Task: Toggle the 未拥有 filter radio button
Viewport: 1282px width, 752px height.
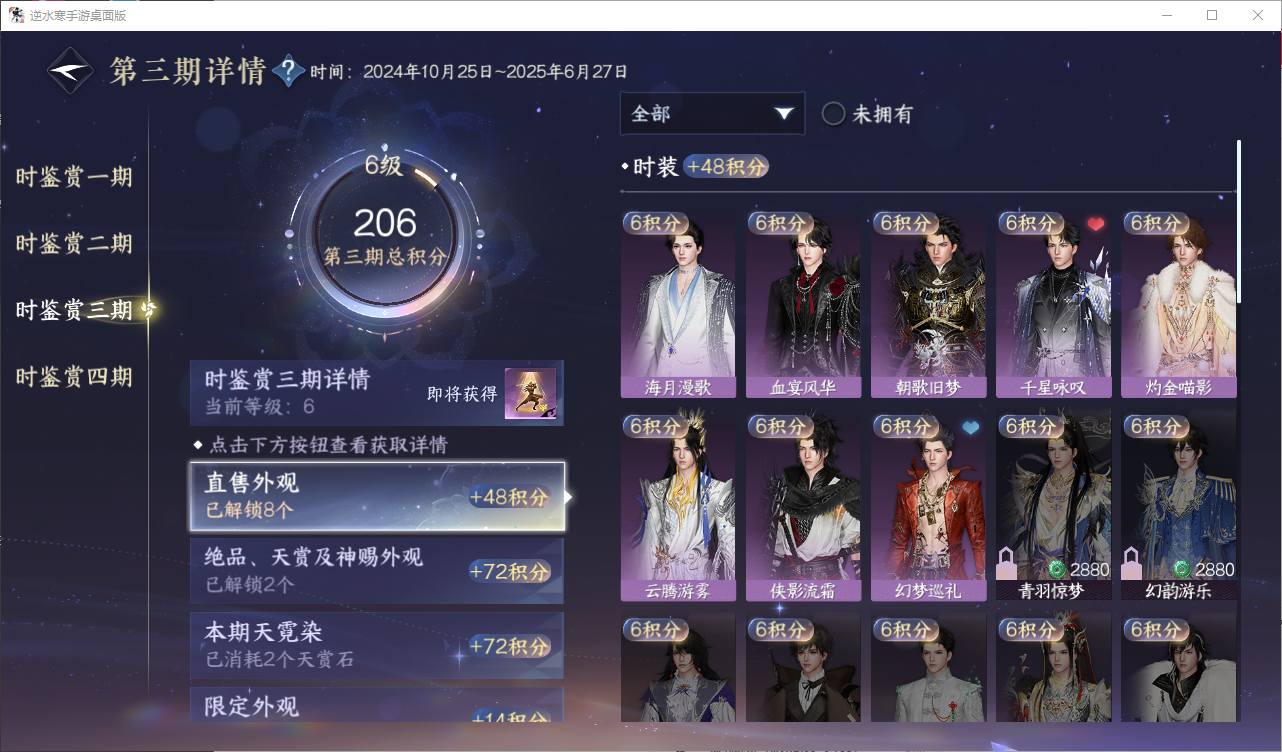Action: coord(833,114)
